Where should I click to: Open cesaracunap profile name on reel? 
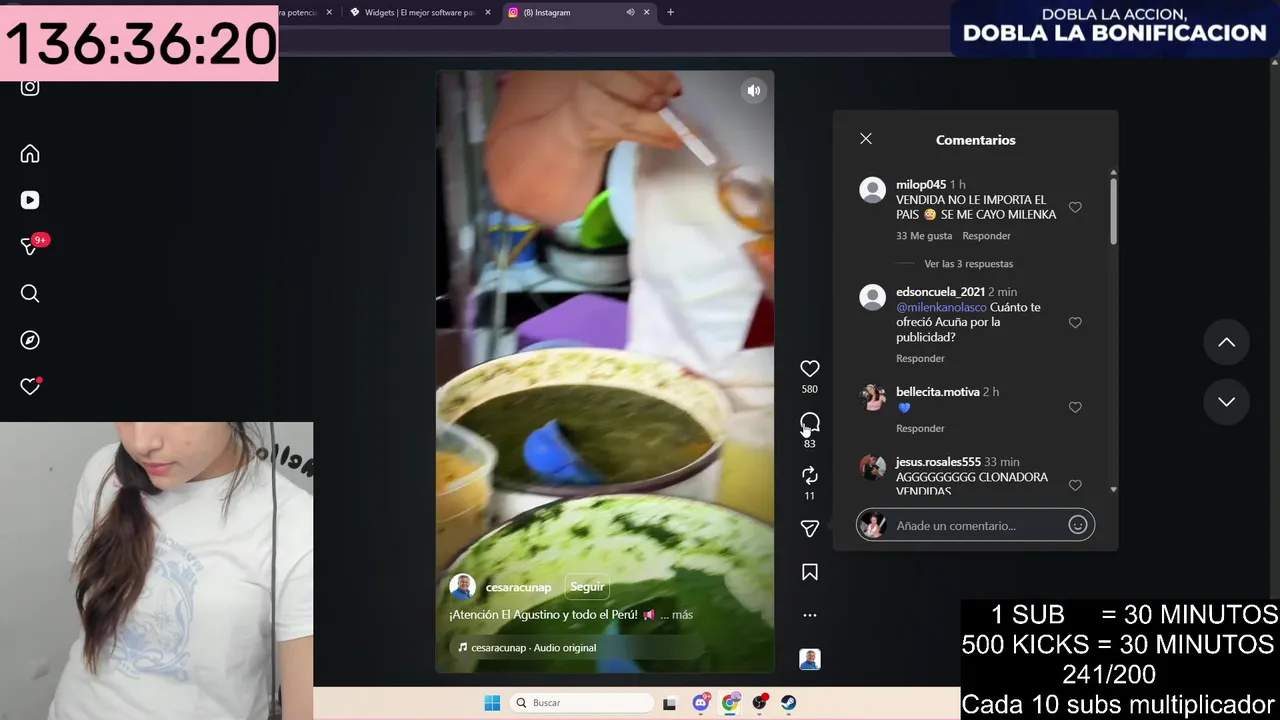pyautogui.click(x=518, y=587)
